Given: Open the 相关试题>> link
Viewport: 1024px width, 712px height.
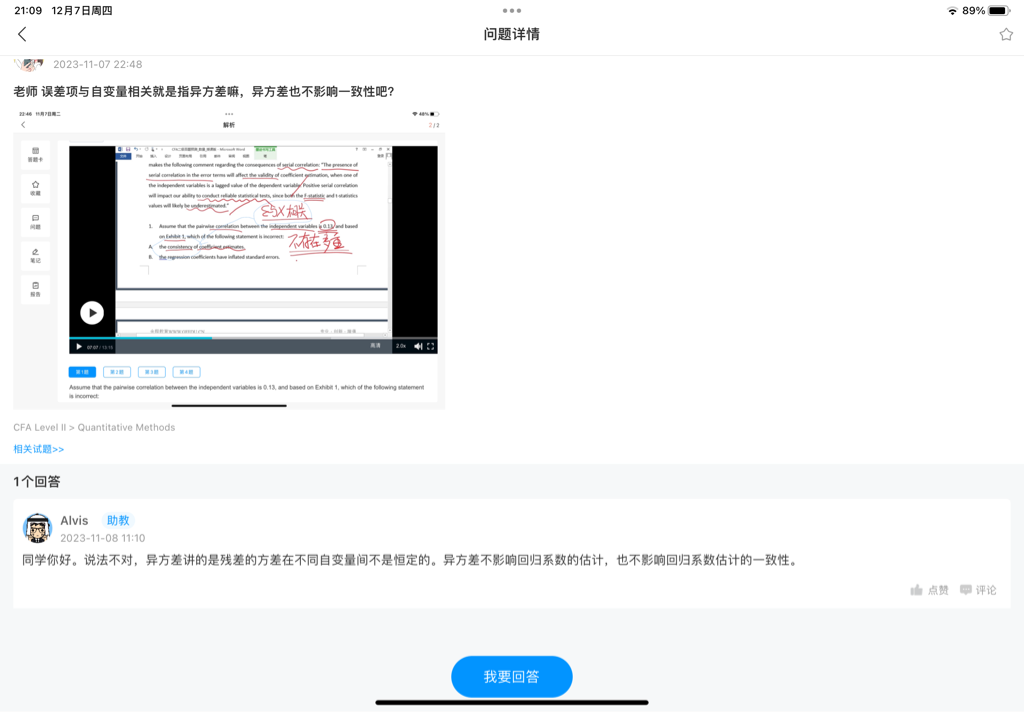Looking at the screenshot, I should (39, 449).
